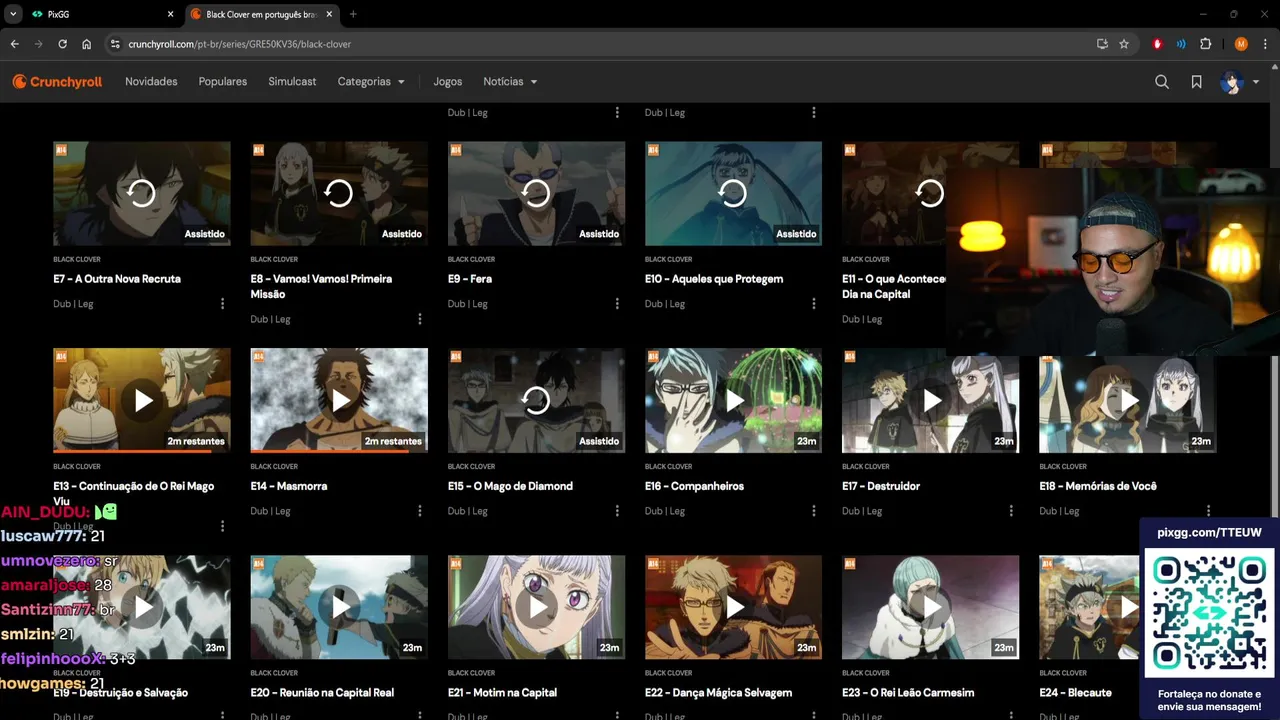Play episode E16 Companheiros
Image resolution: width=1280 pixels, height=720 pixels.
[733, 400]
